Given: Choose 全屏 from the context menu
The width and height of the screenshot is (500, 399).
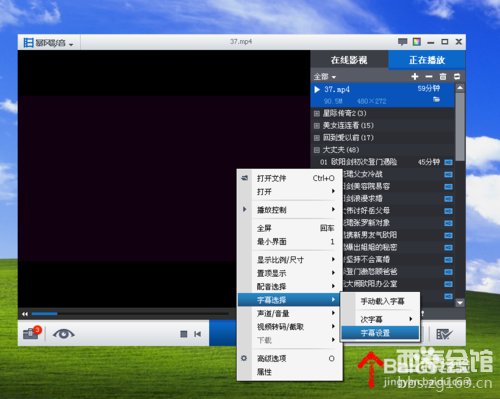Looking at the screenshot, I should coord(290,228).
